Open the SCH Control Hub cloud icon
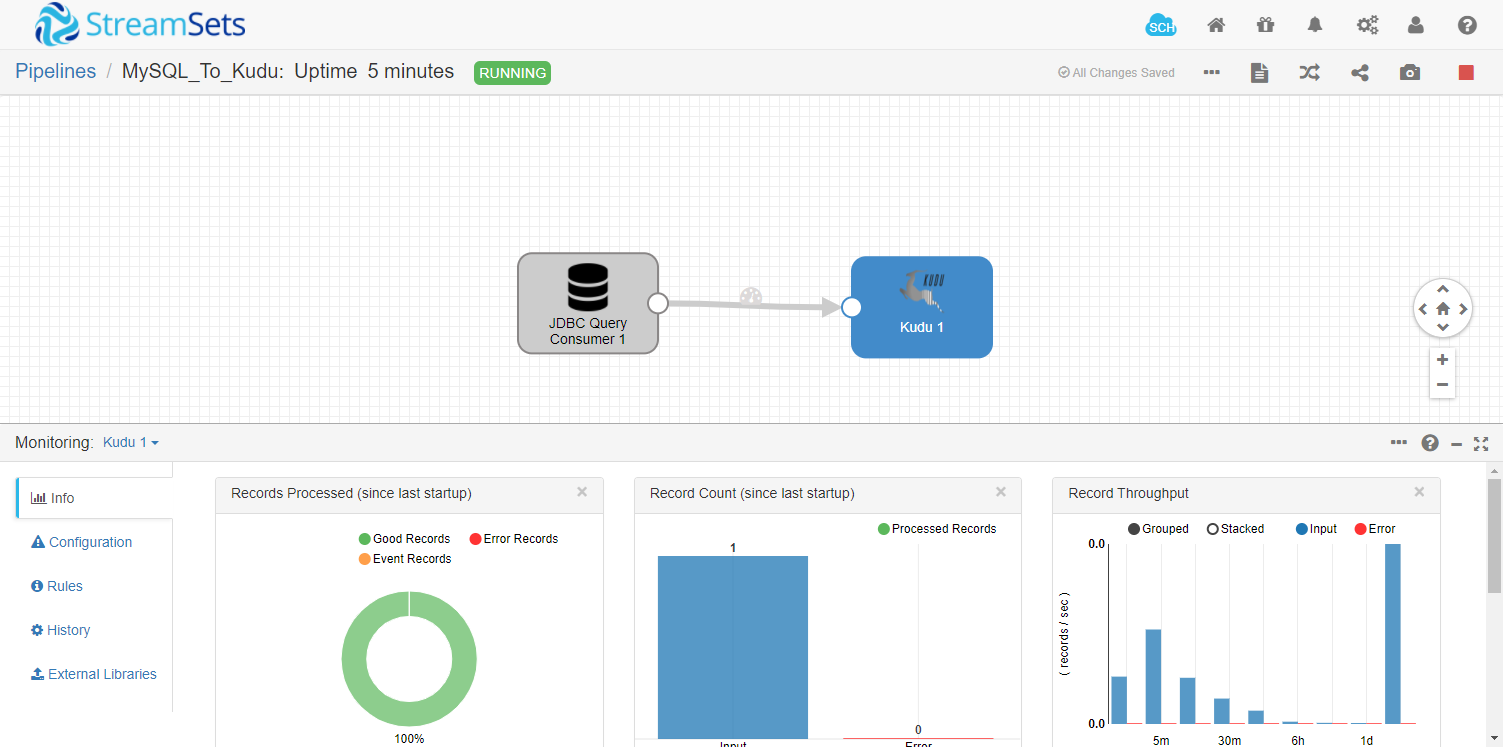This screenshot has width=1503, height=749. pyautogui.click(x=1161, y=26)
